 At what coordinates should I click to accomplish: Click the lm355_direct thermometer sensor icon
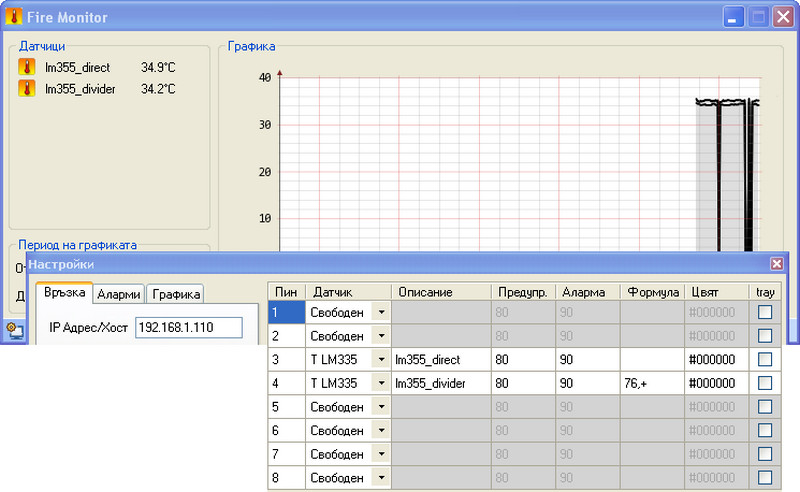(x=27, y=67)
